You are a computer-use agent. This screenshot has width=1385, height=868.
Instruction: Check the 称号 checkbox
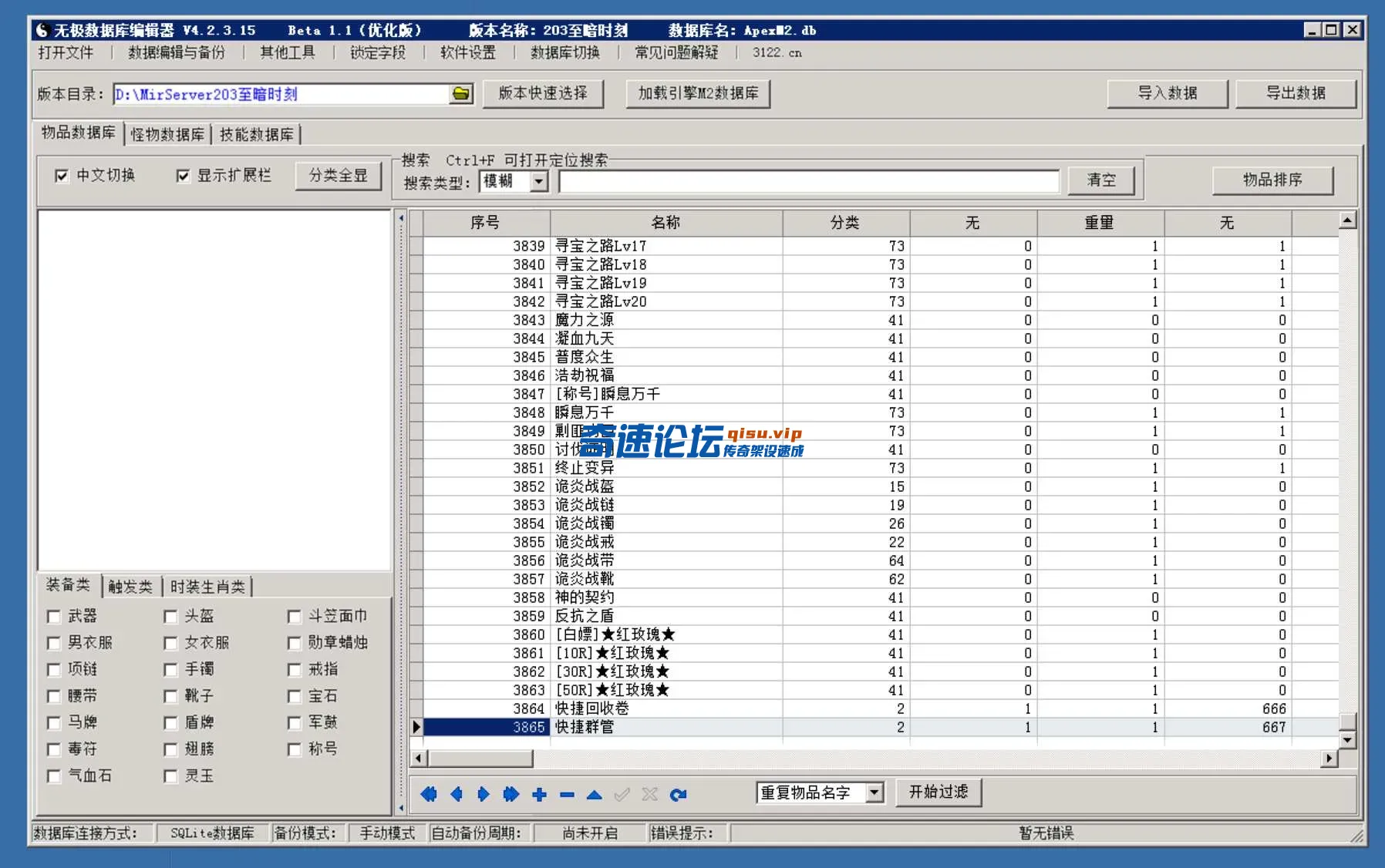pyautogui.click(x=294, y=749)
